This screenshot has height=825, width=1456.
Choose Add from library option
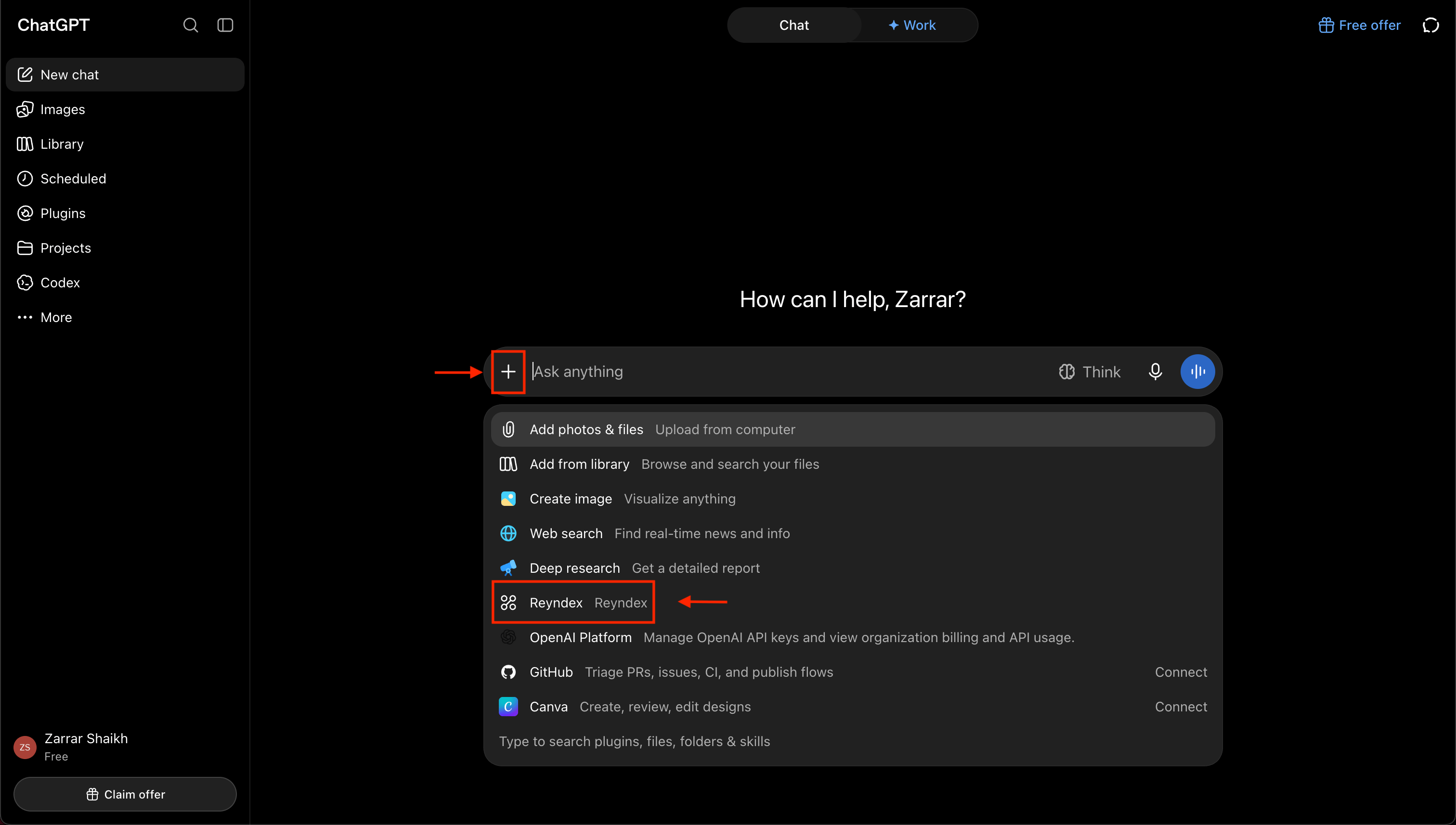pos(853,464)
